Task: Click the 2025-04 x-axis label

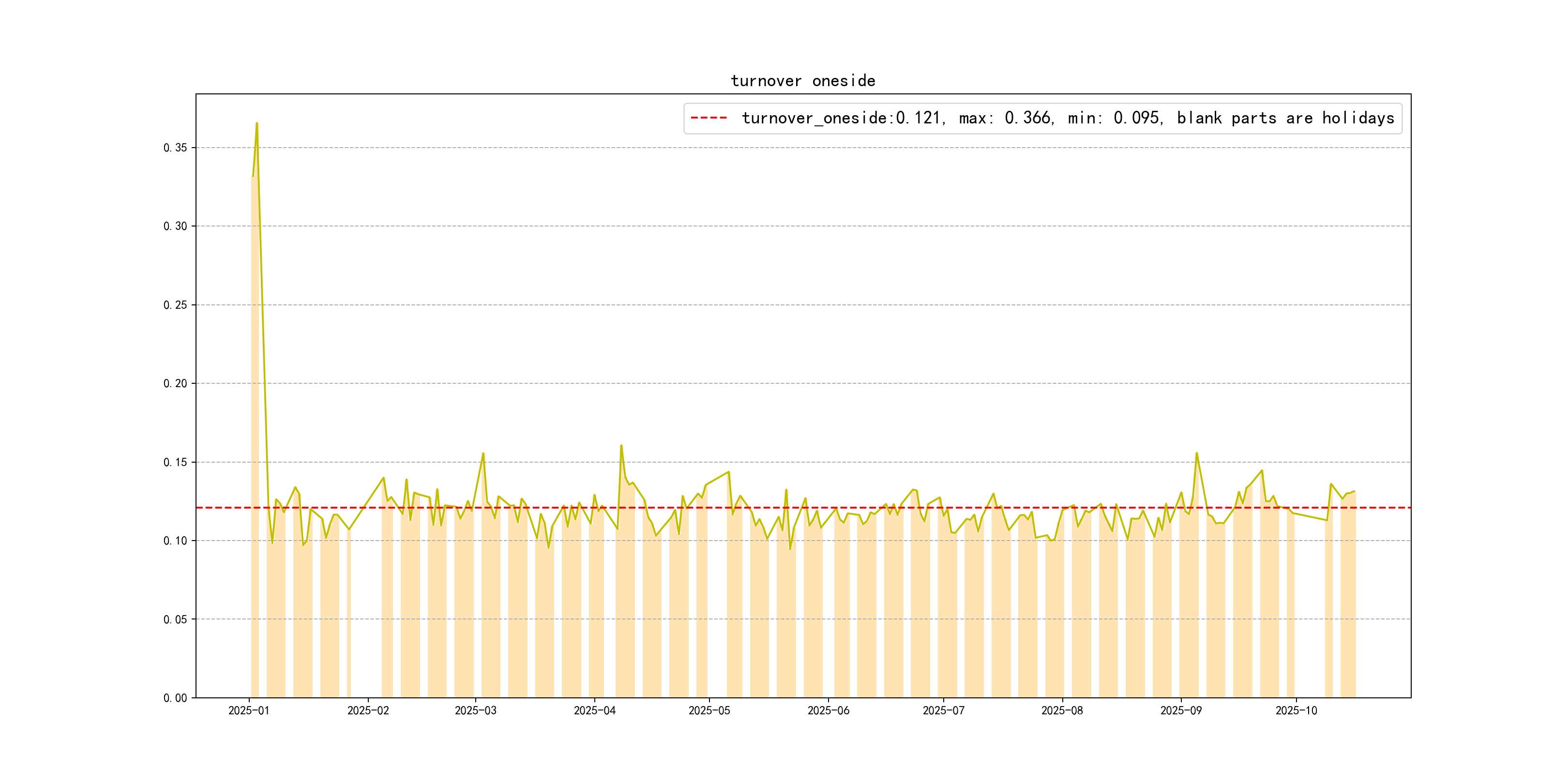Action: pos(595,710)
